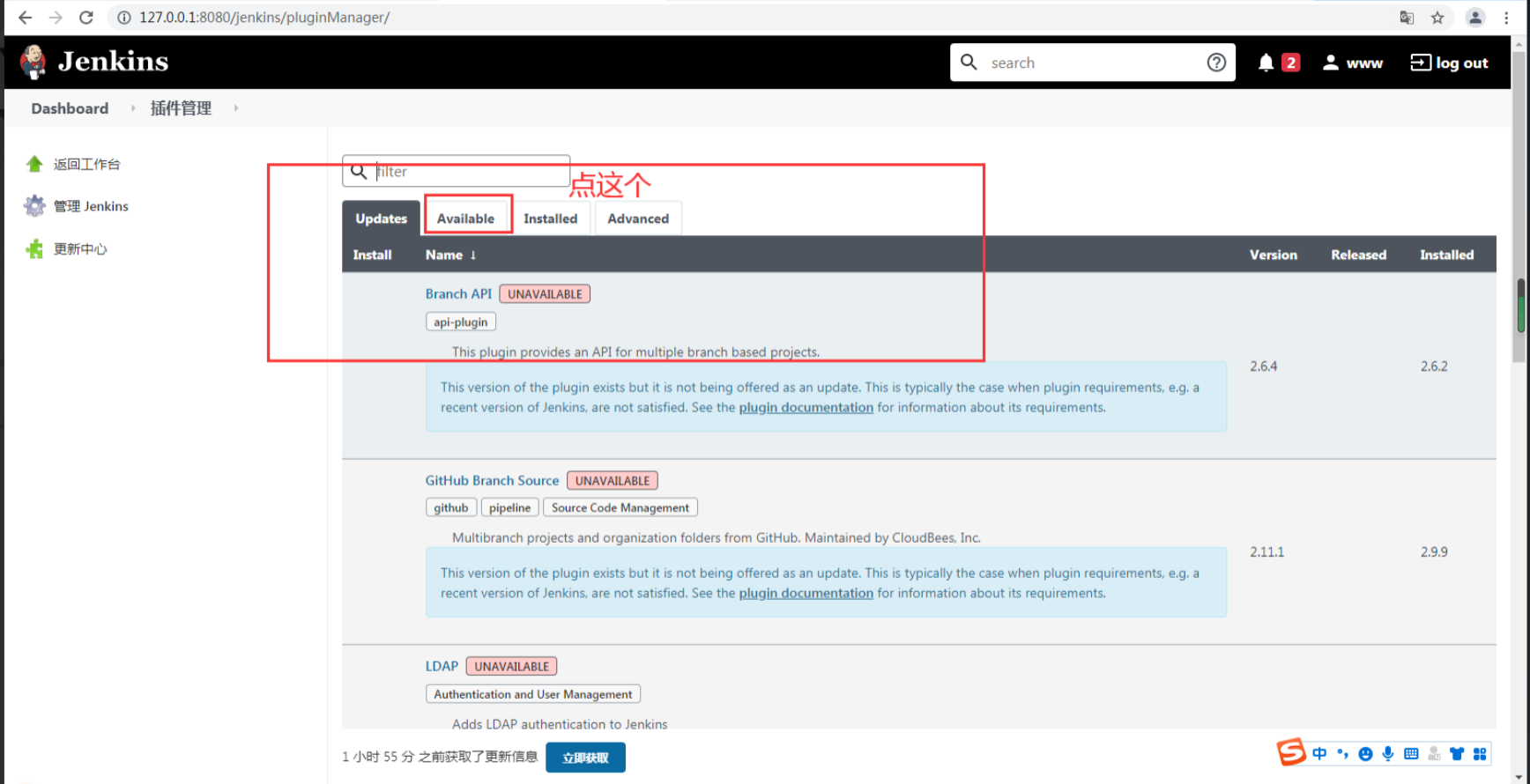This screenshot has width=1530, height=784.
Task: Click the Sogou input method S logo
Action: click(x=1291, y=752)
